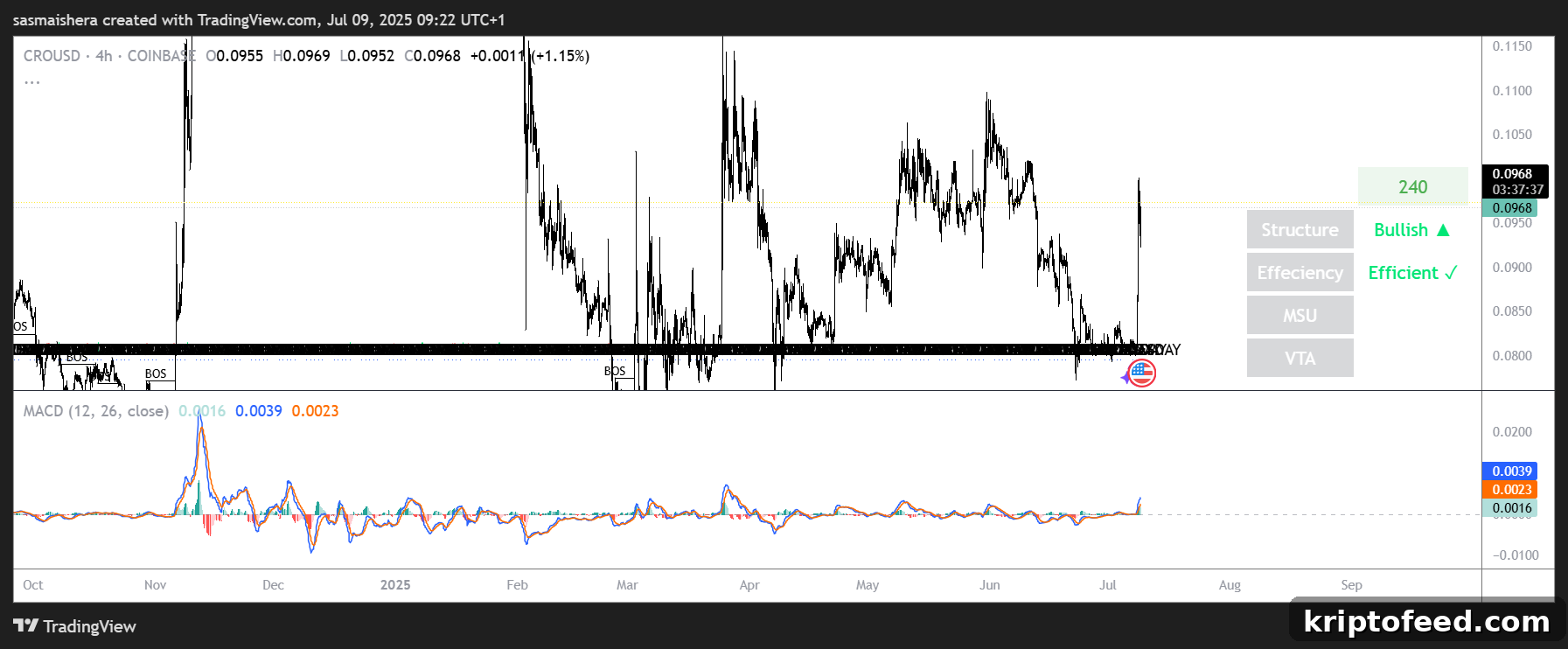1568x649 pixels.
Task: Click the MSU table cell
Action: click(x=1300, y=315)
